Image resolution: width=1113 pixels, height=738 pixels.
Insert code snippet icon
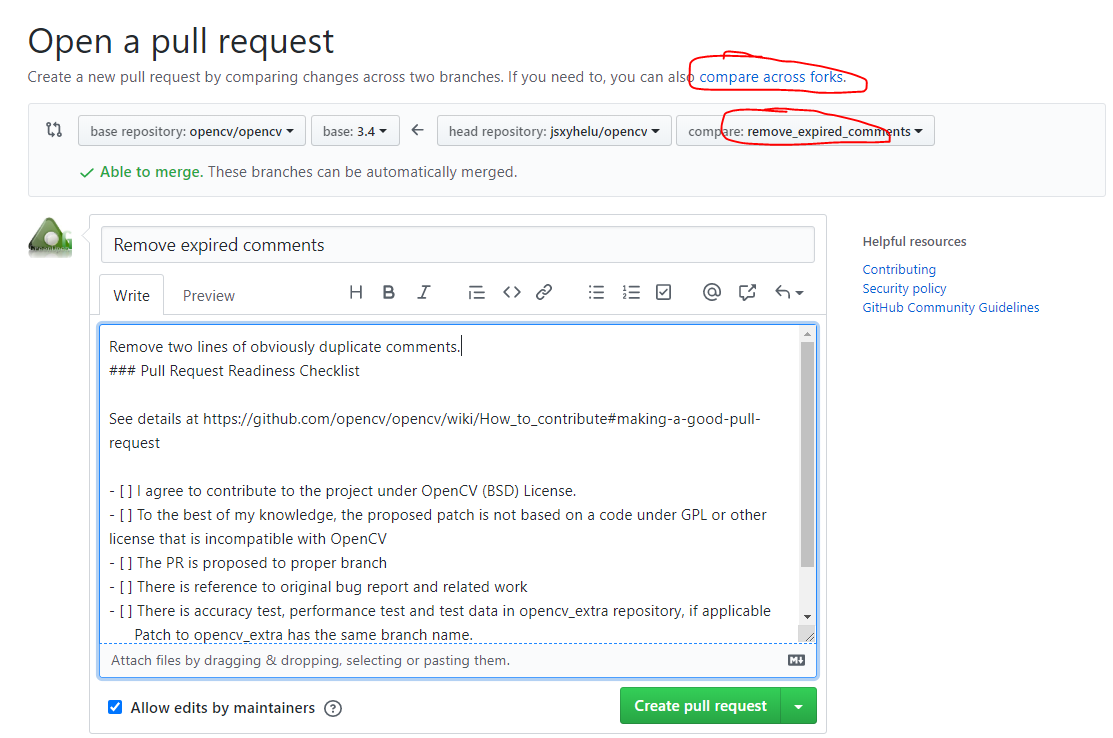pyautogui.click(x=511, y=292)
